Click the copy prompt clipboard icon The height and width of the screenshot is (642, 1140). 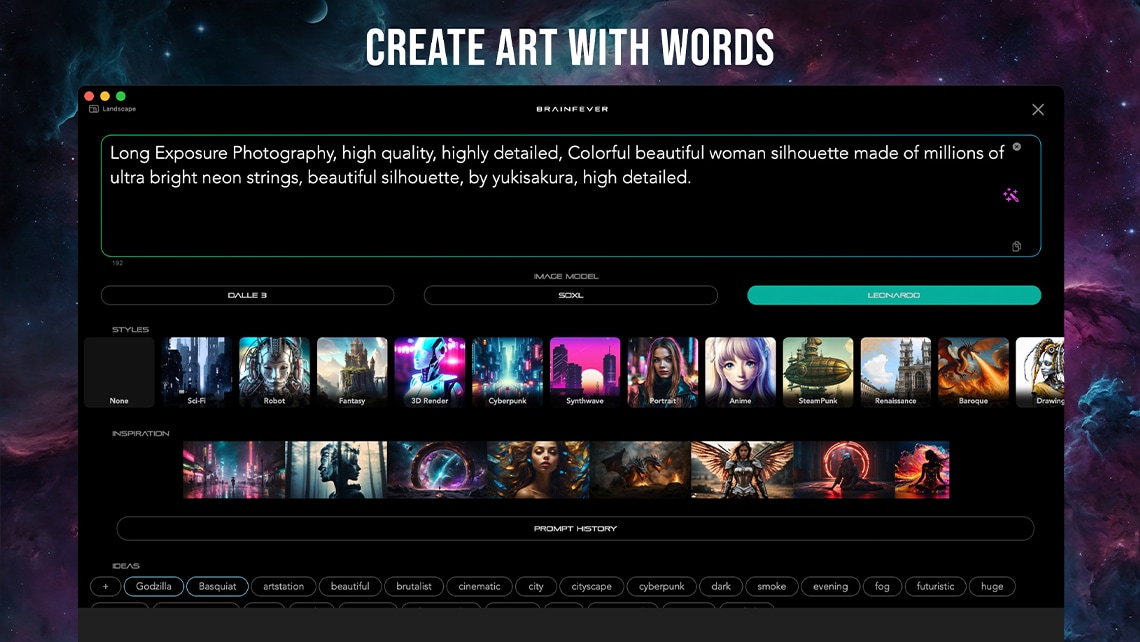point(1016,246)
